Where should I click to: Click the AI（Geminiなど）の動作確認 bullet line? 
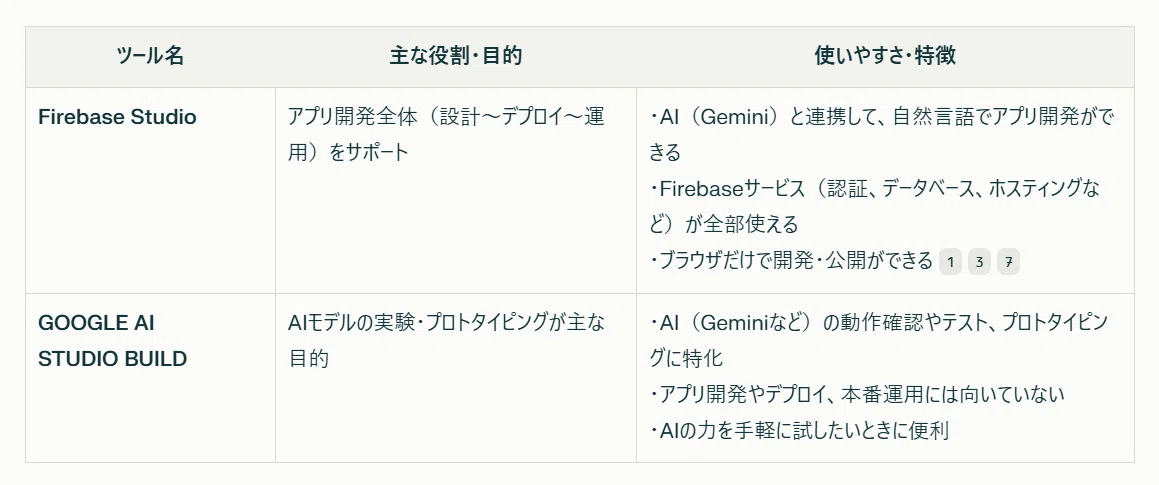point(878,323)
